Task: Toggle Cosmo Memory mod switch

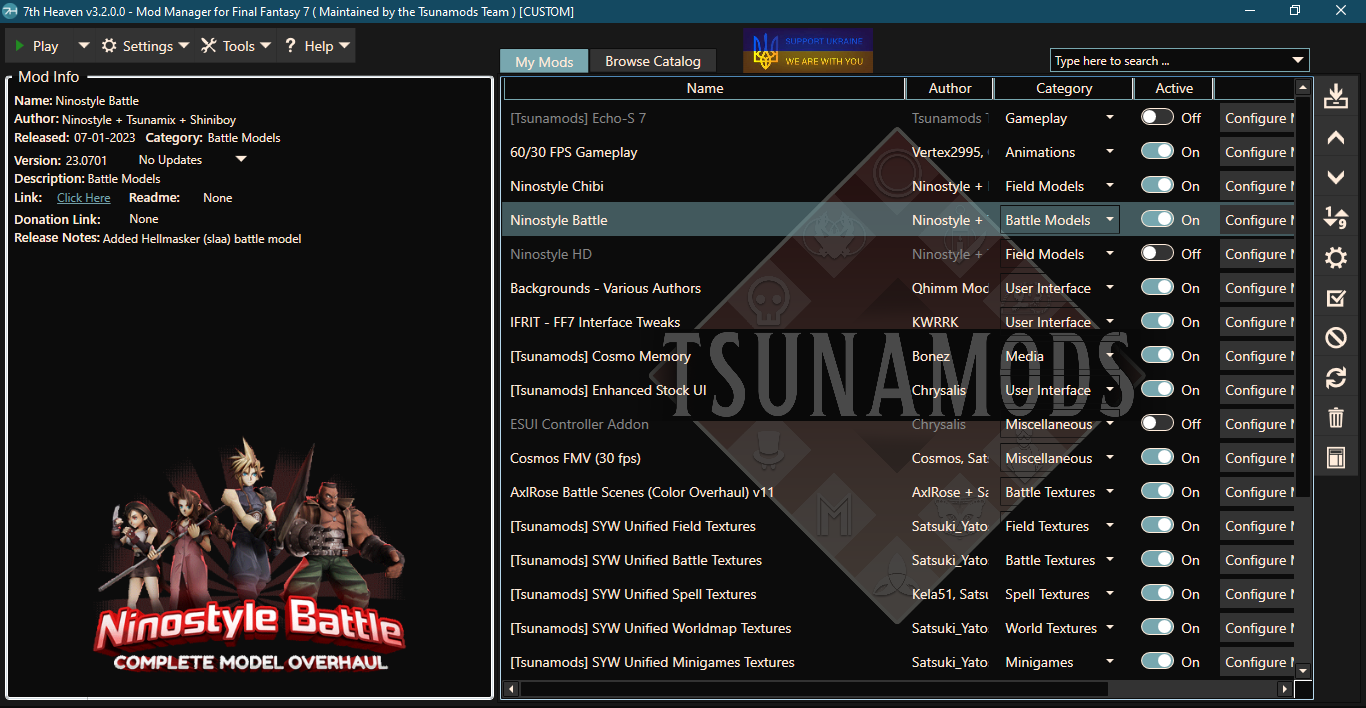Action: point(1157,355)
